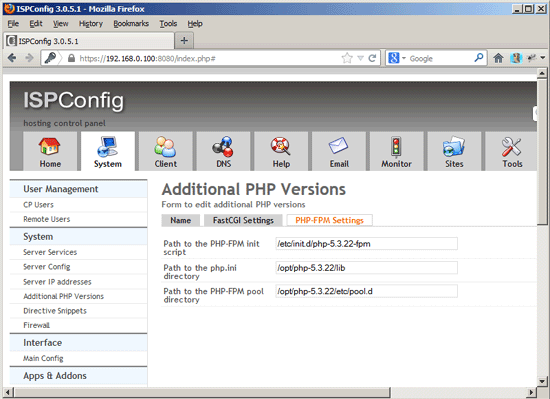The image size is (550, 399).
Task: Open CP Users in sidebar
Action: 39,205
